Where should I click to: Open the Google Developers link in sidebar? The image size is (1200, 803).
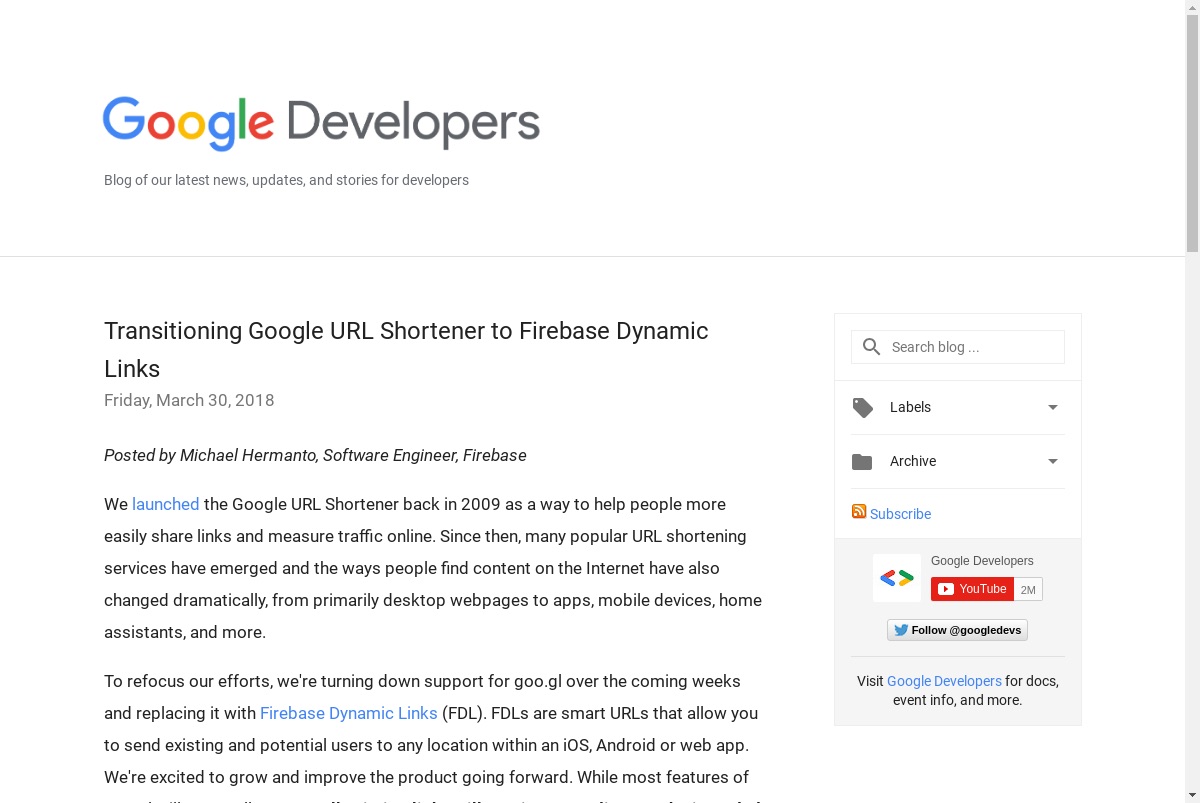944,681
